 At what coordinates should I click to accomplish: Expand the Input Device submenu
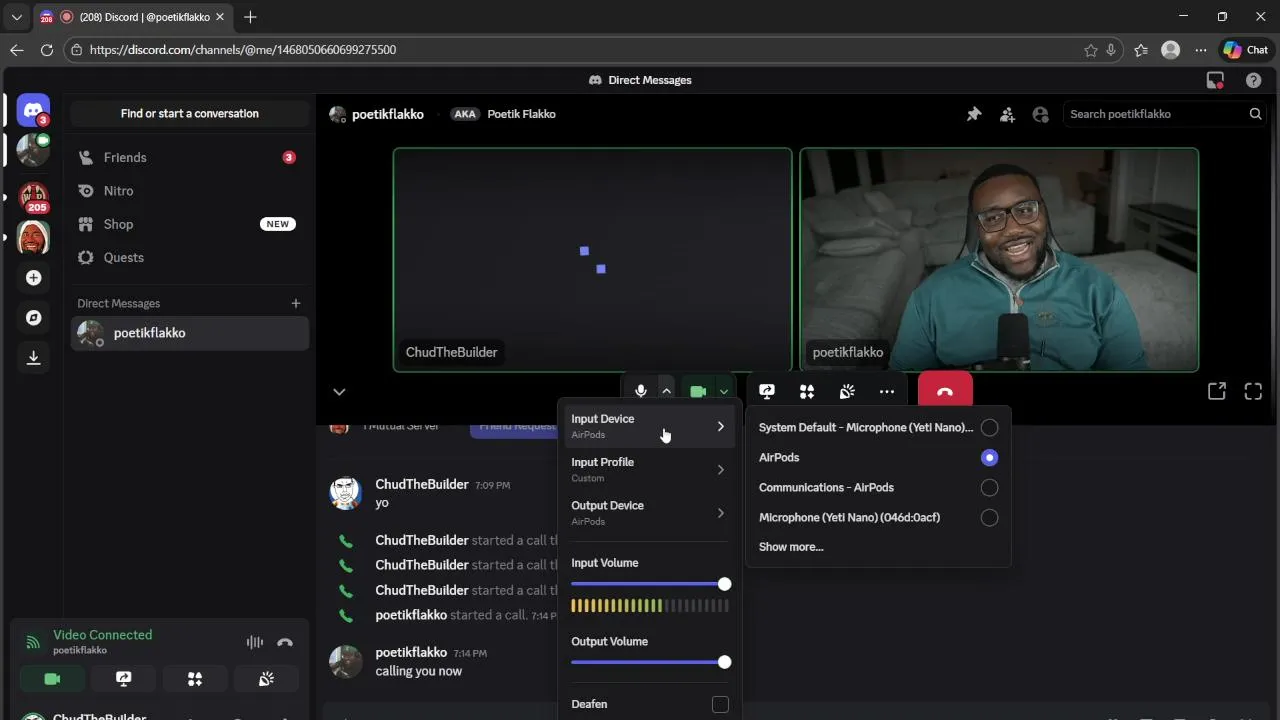[x=650, y=426]
